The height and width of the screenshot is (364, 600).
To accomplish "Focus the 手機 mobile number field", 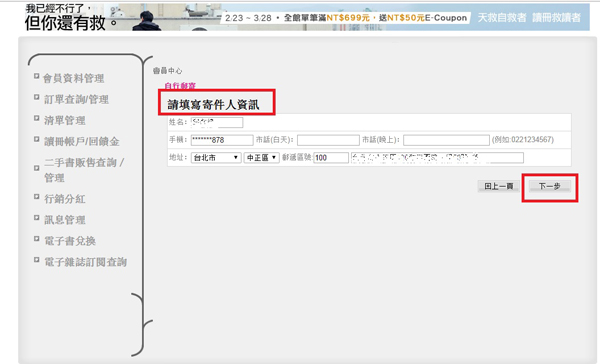I will (x=222, y=140).
